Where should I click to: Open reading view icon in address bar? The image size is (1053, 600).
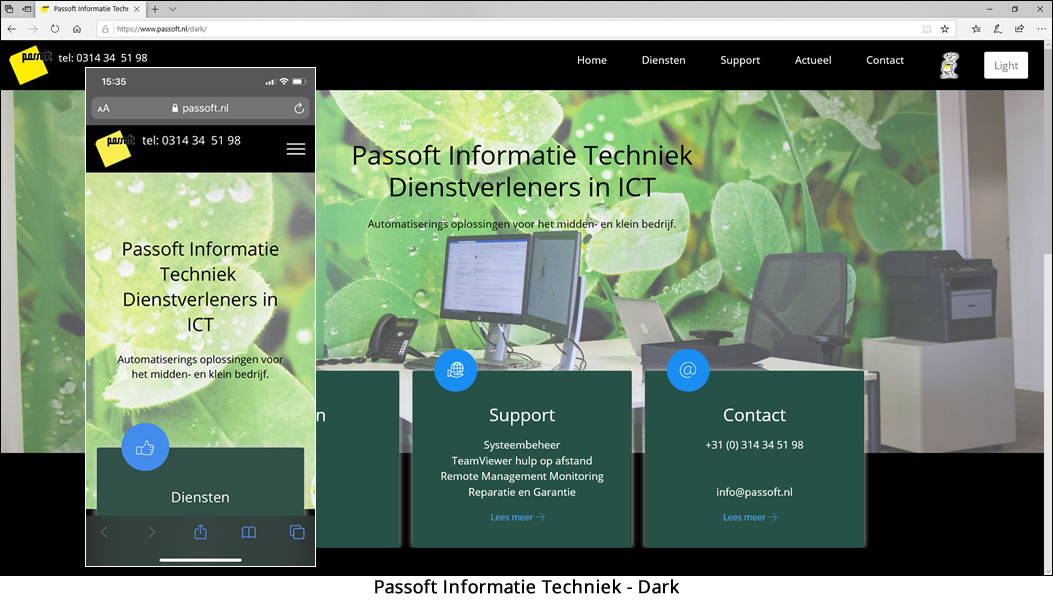[x=927, y=29]
